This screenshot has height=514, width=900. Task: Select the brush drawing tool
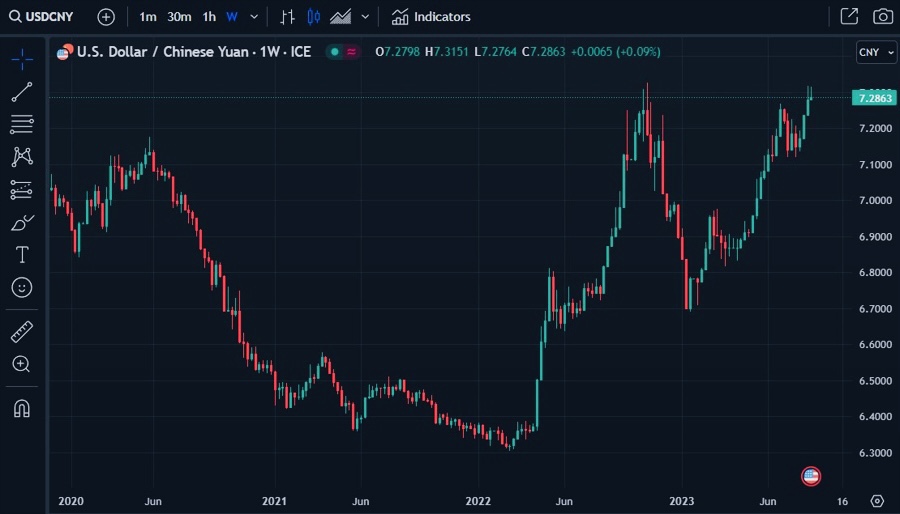tap(22, 222)
